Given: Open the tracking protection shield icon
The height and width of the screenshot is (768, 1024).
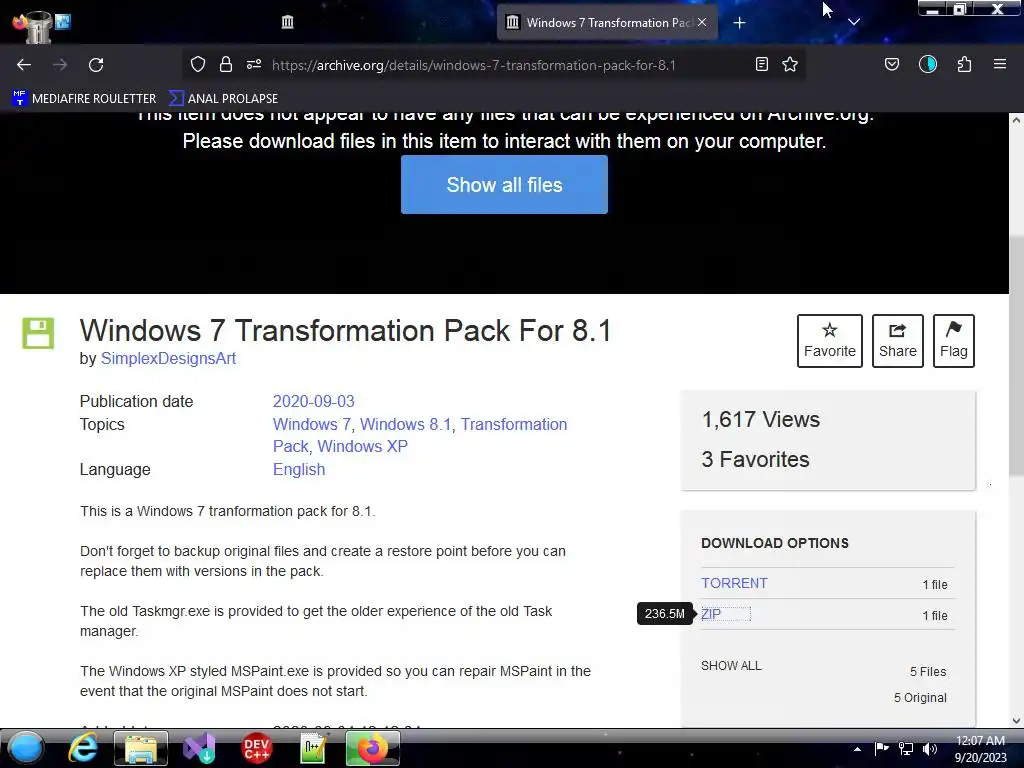Looking at the screenshot, I should click(x=198, y=64).
